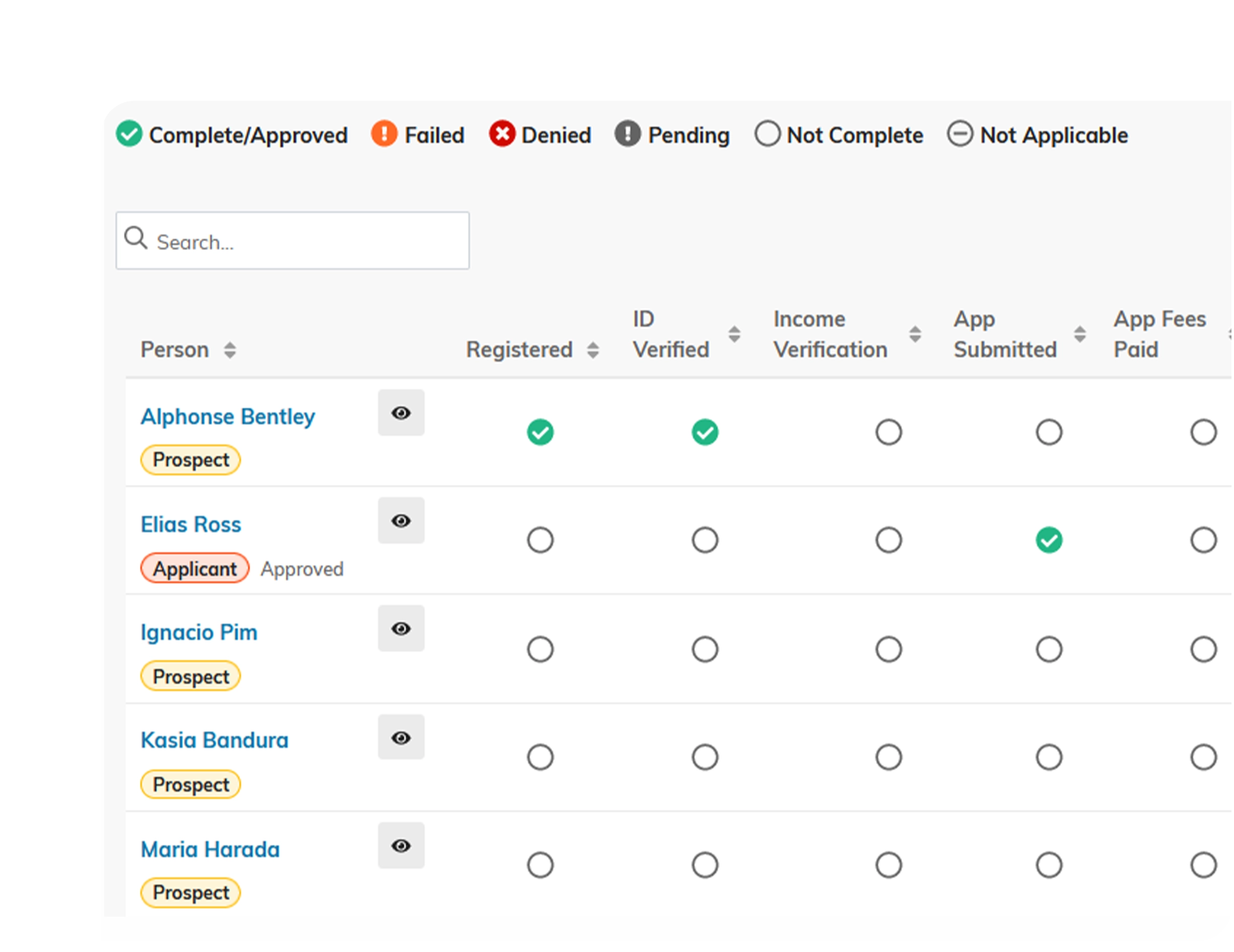
Task: Click Ignacio Pim's Registered status circle
Action: pyautogui.click(x=540, y=650)
